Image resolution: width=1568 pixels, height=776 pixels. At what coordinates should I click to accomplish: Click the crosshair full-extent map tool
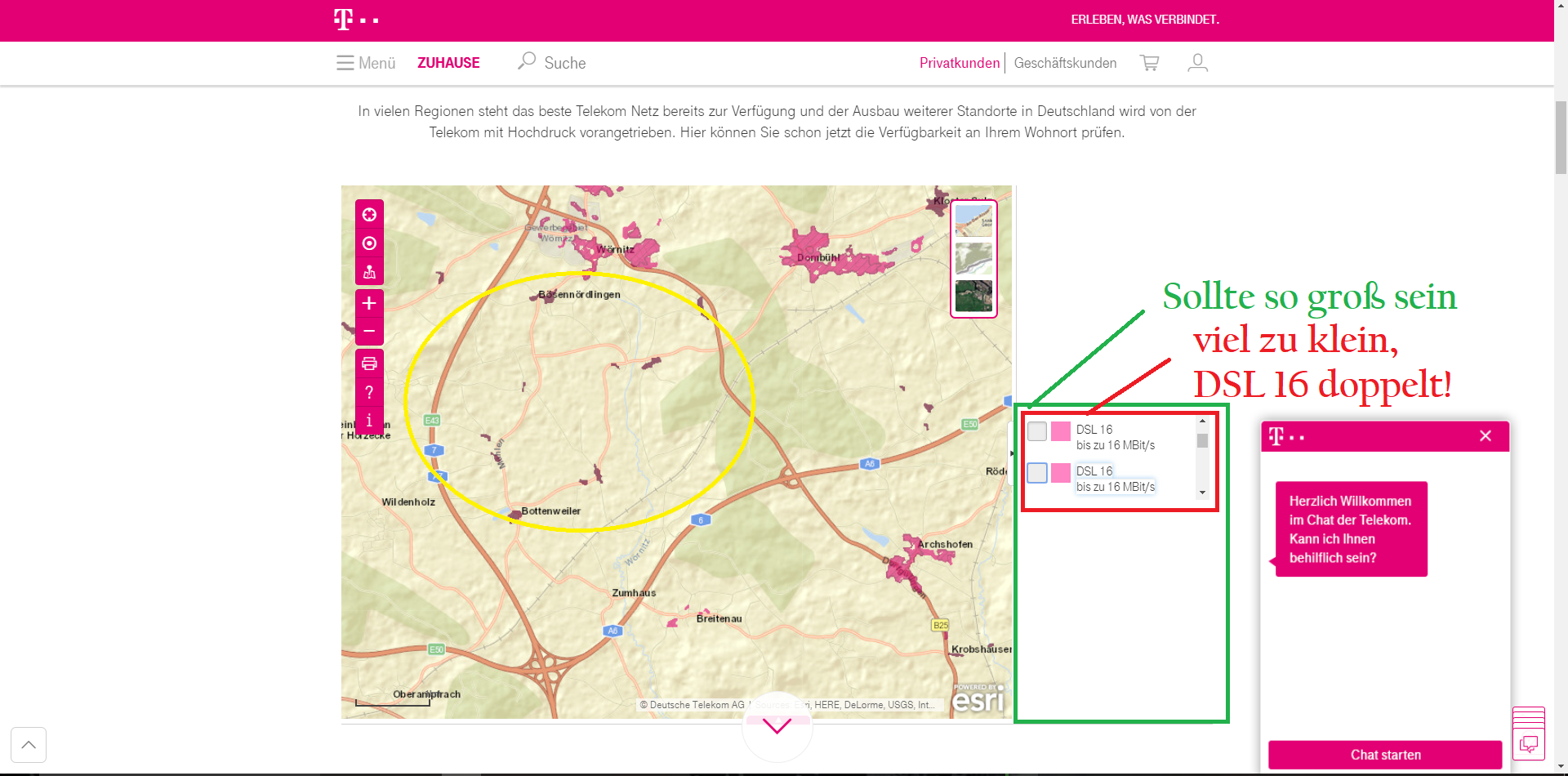point(369,215)
